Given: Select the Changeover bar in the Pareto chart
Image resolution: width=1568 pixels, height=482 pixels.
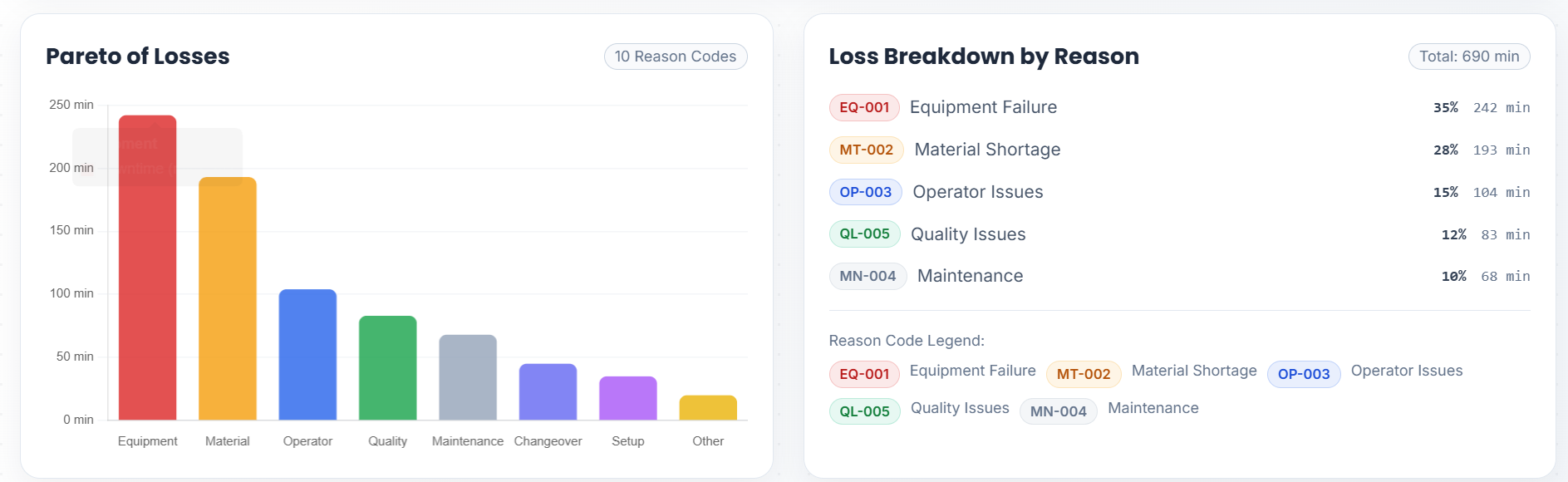Looking at the screenshot, I should click(548, 392).
